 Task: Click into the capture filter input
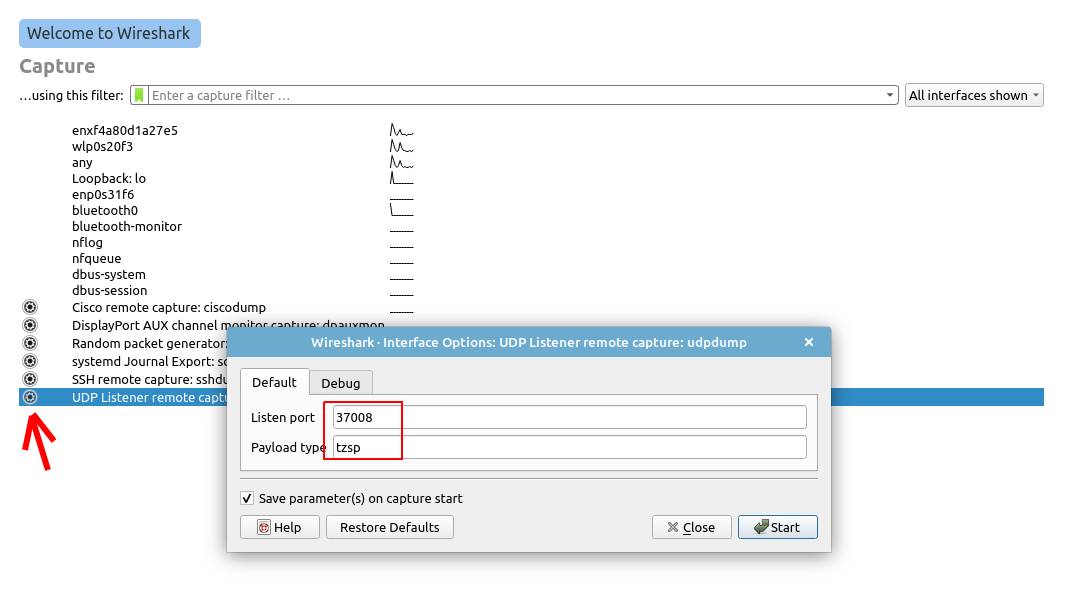(x=515, y=95)
